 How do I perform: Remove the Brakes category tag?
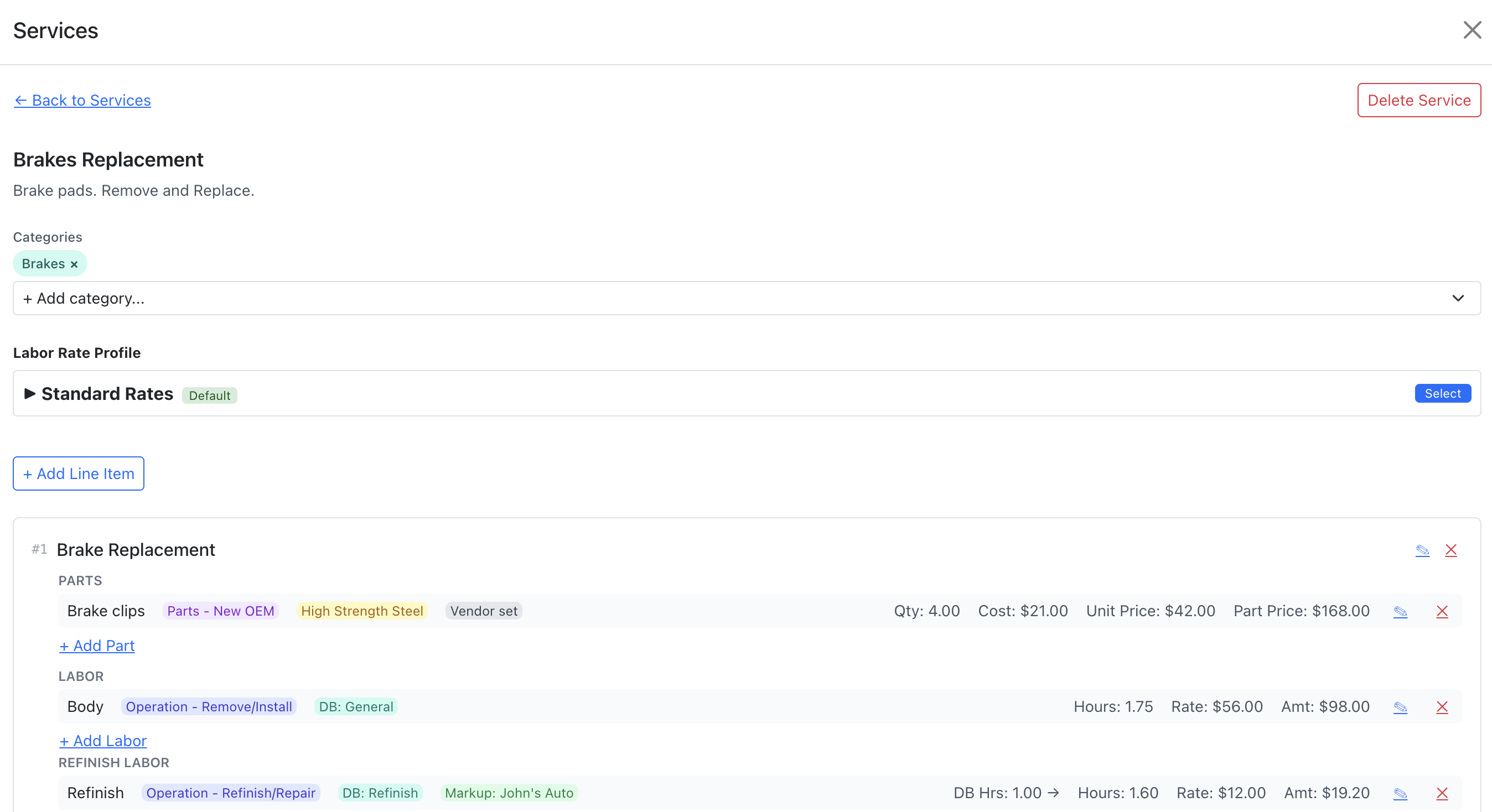pyautogui.click(x=74, y=264)
